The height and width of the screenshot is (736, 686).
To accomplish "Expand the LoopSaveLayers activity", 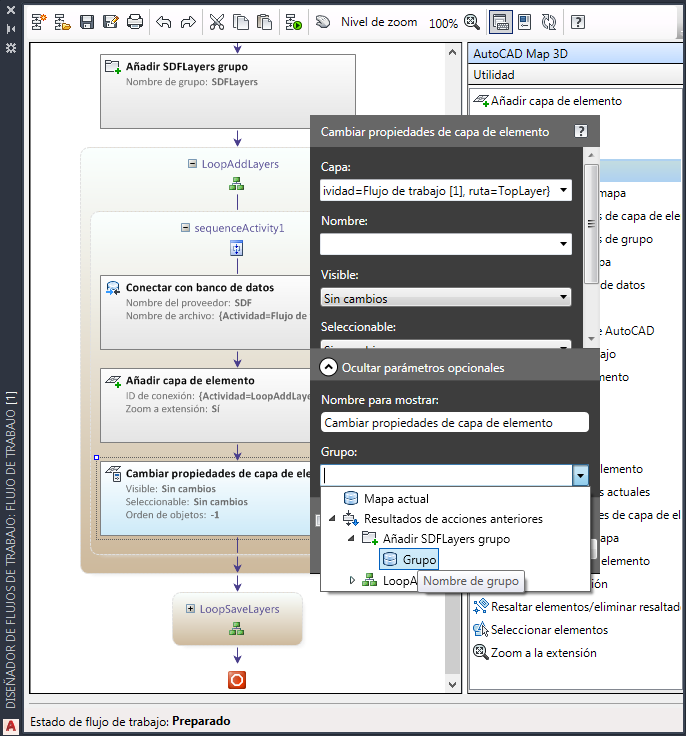I will coord(190,609).
